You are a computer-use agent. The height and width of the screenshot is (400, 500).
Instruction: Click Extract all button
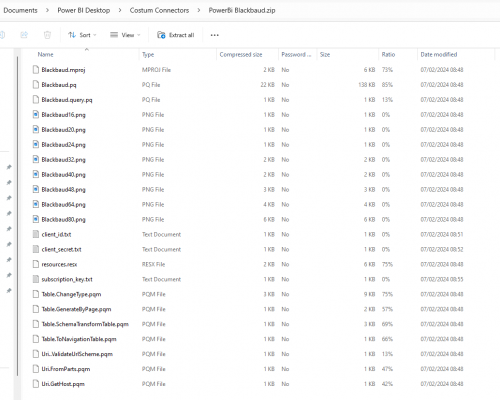click(x=176, y=35)
